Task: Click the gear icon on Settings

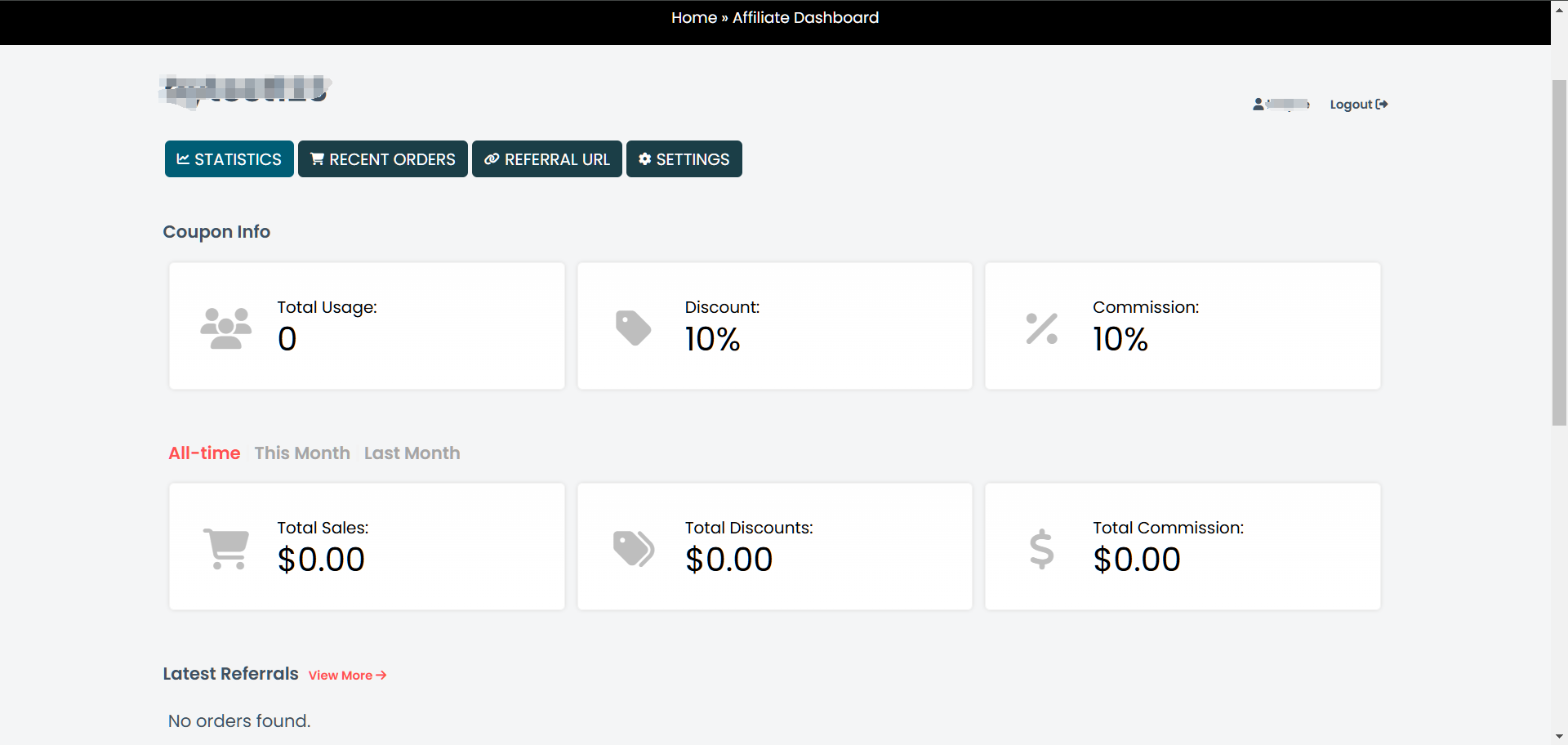Action: [x=645, y=159]
